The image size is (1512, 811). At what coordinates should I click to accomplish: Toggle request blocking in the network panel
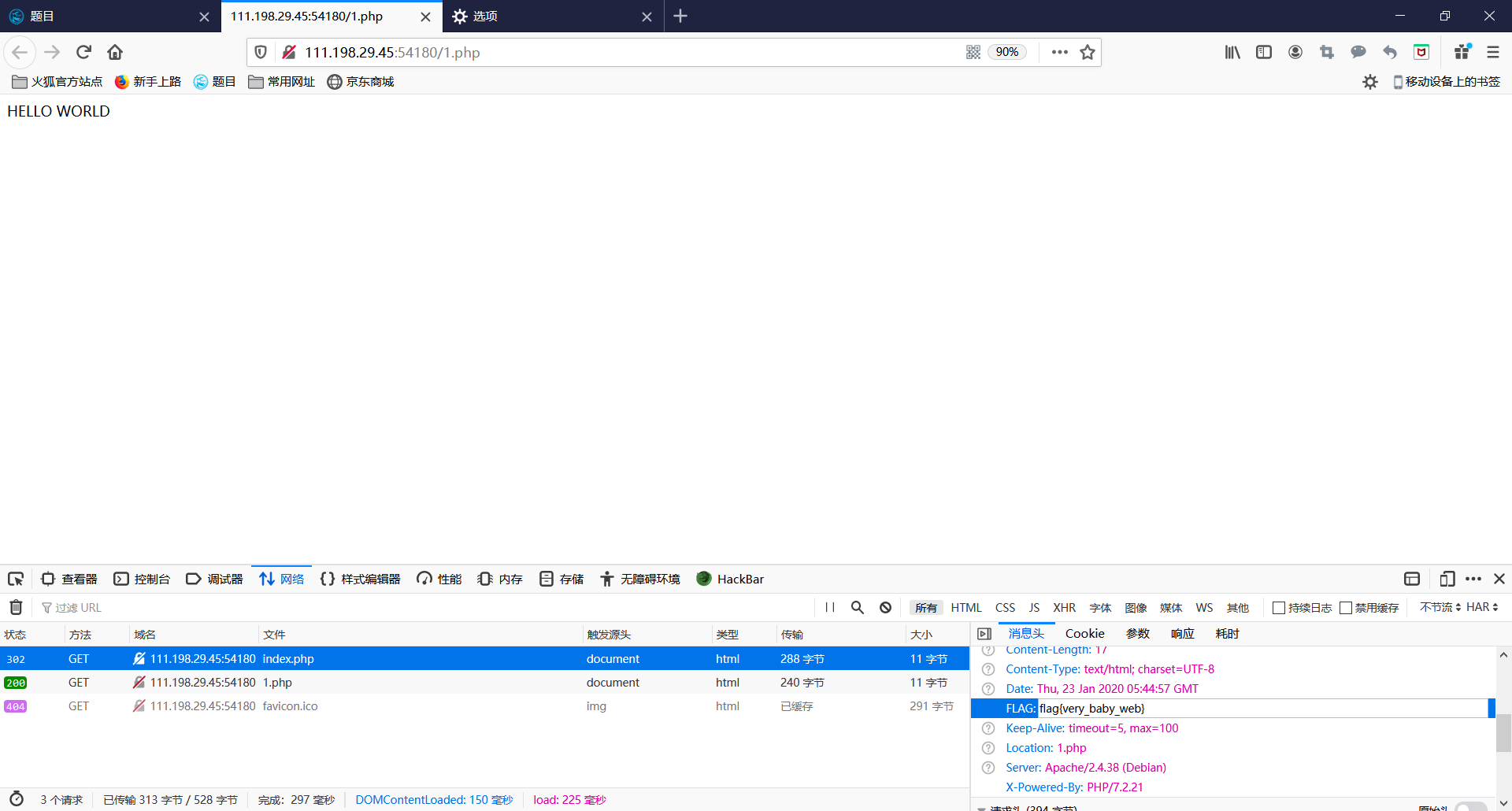pos(886,607)
